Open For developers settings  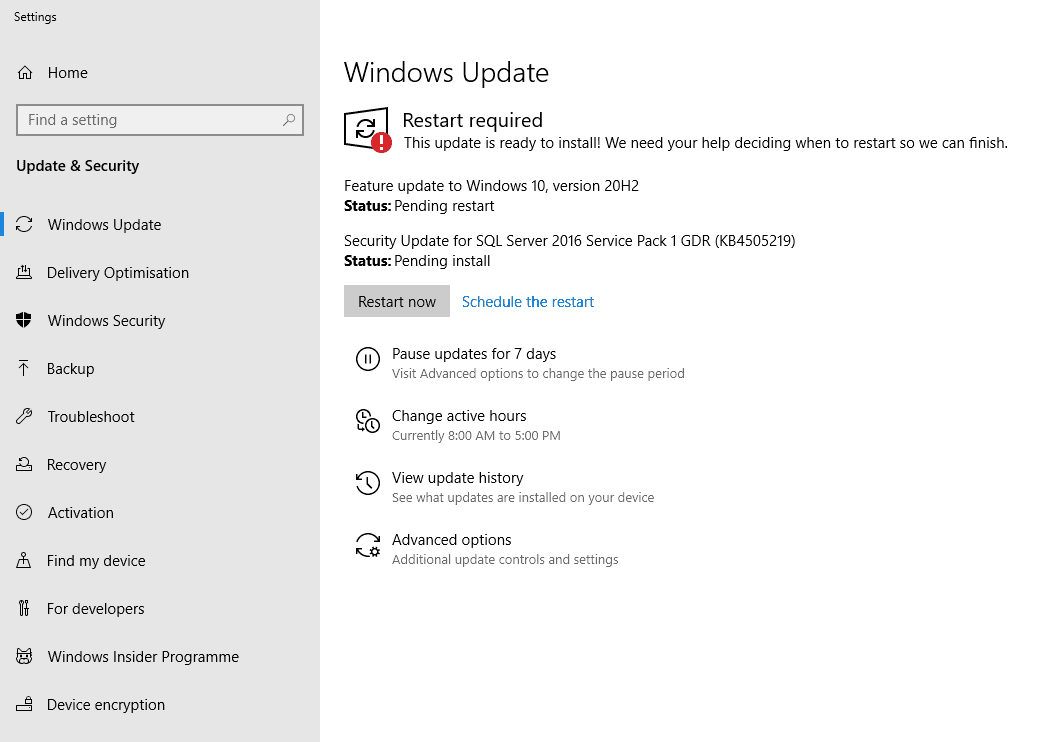[95, 609]
